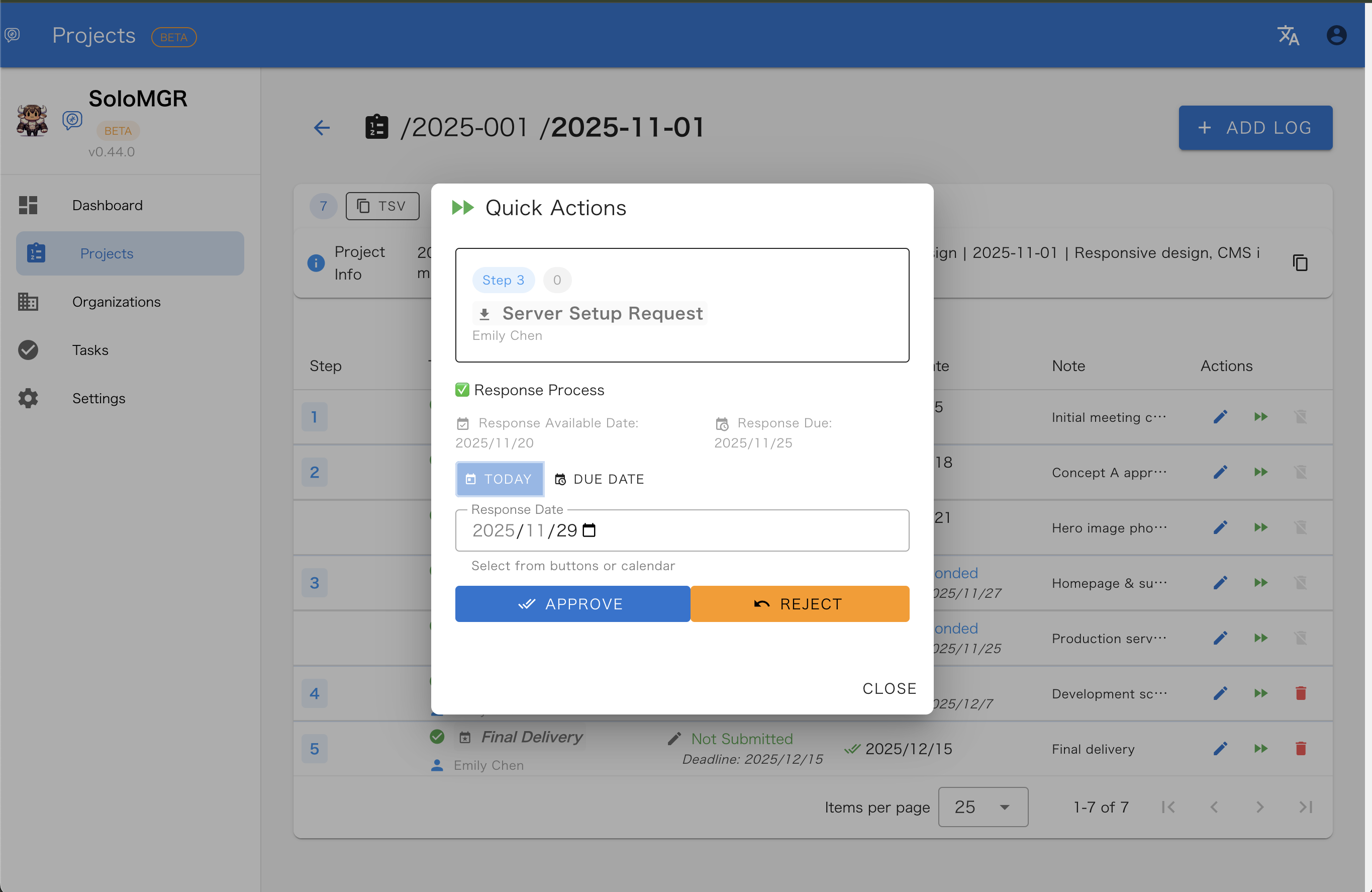
Task: Jump to last page of logs
Action: 1306,807
